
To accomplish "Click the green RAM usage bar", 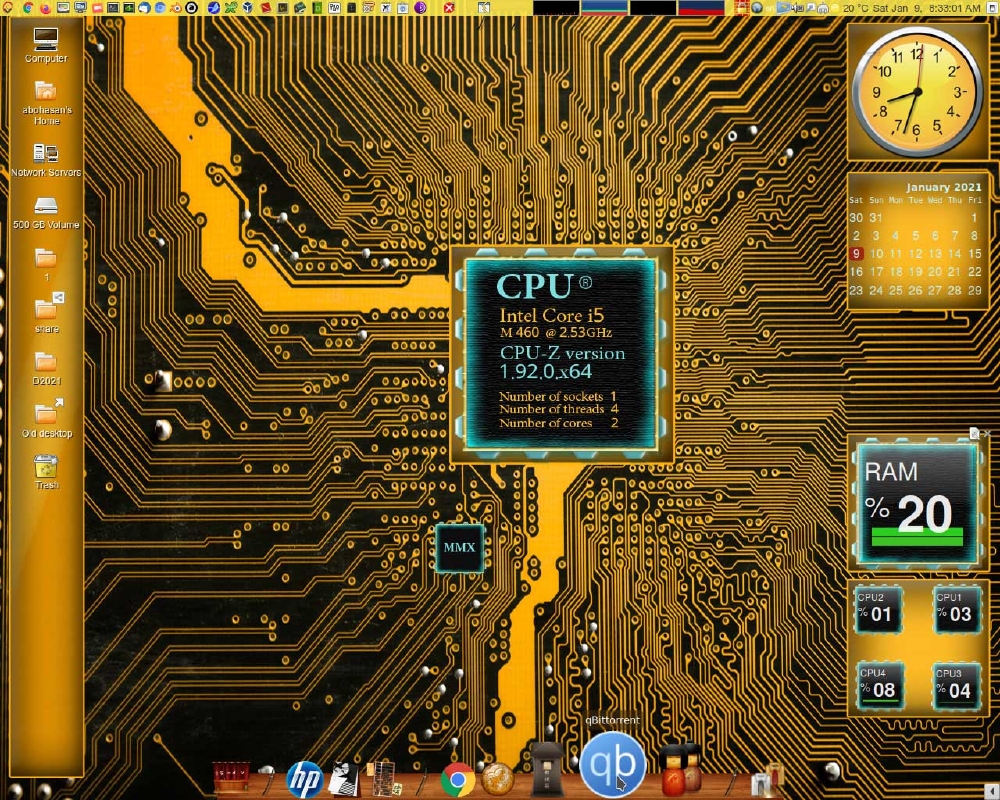I will [x=917, y=537].
